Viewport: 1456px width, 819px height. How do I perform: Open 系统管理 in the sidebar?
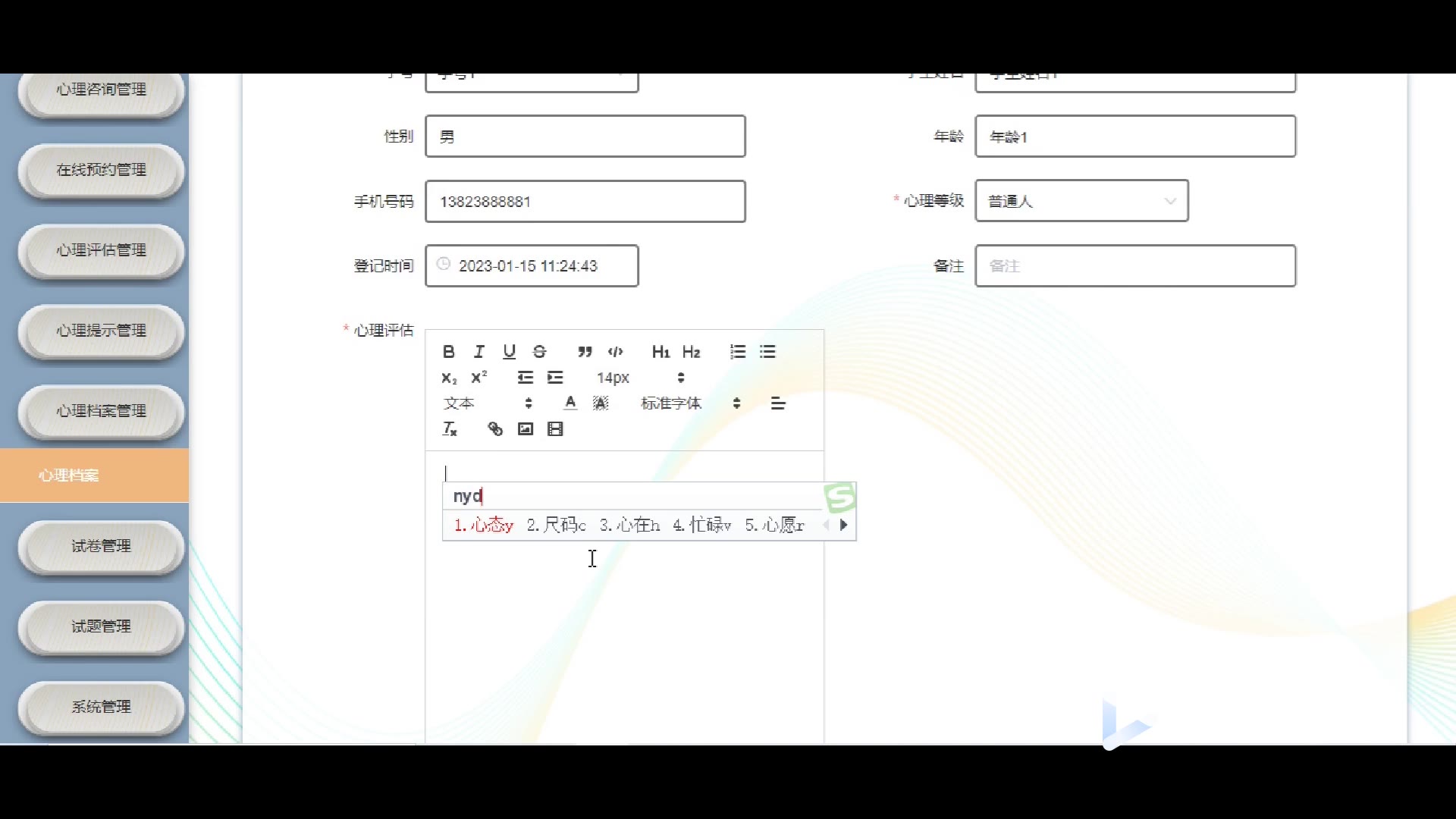click(x=101, y=708)
